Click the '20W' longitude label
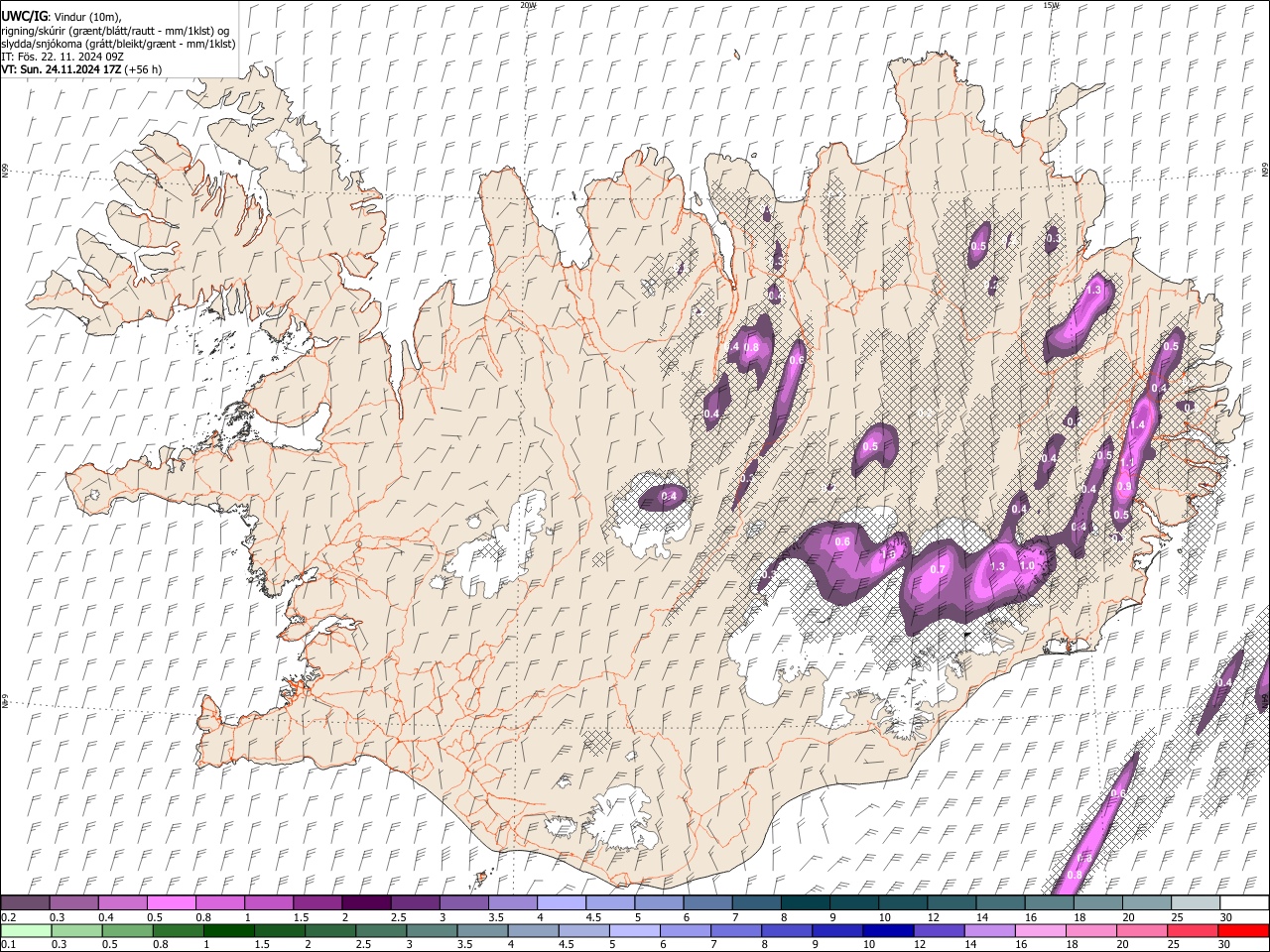This screenshot has height=952, width=1270. (528, 5)
